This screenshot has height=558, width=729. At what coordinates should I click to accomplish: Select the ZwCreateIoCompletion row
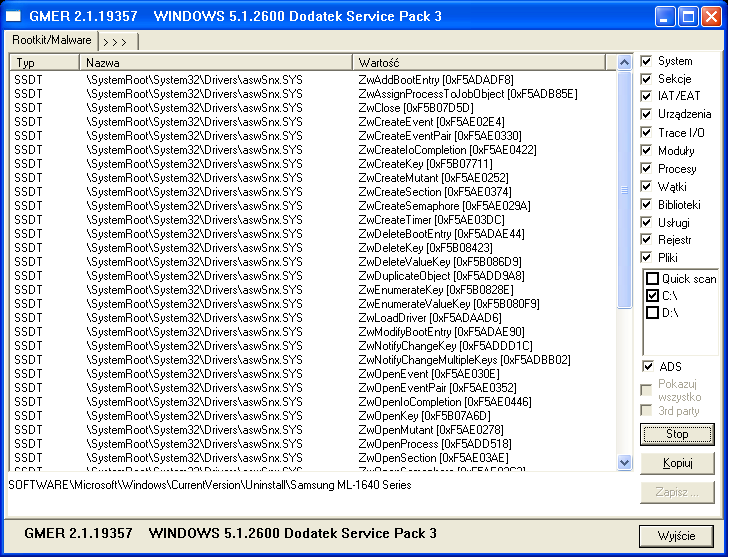313,150
